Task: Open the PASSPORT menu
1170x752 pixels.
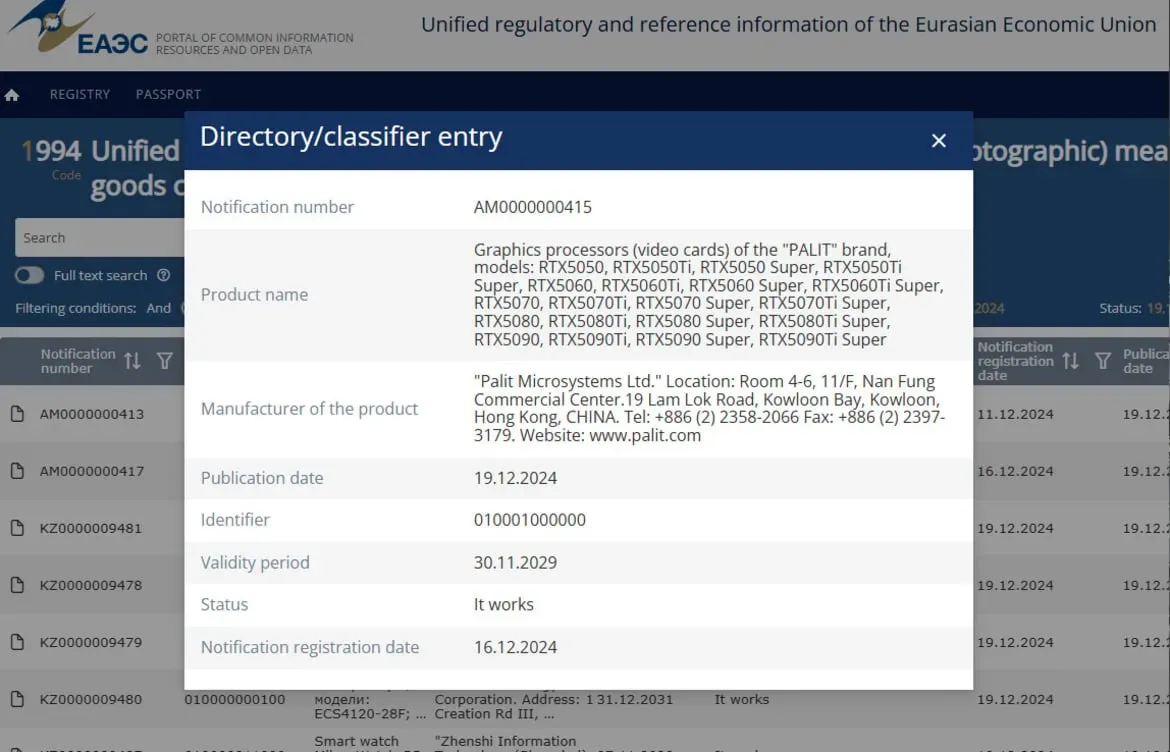Action: click(168, 94)
